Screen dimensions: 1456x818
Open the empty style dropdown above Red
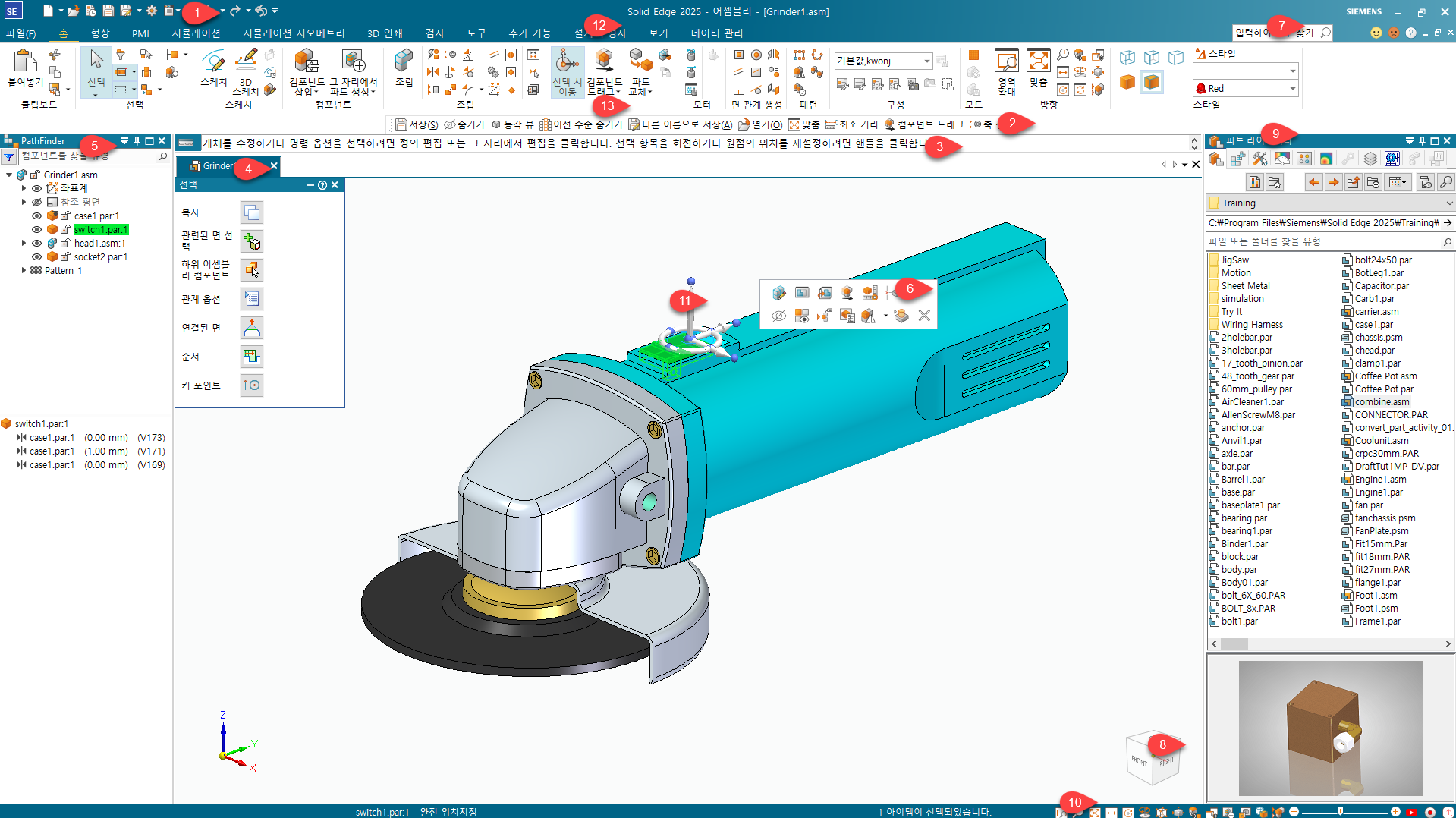coord(1292,71)
